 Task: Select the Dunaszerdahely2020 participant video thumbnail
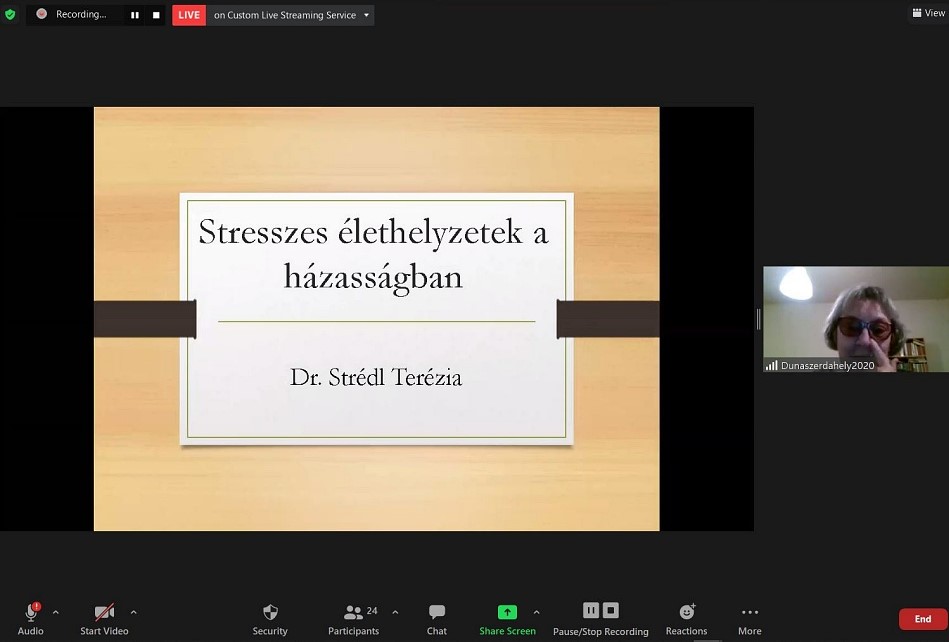click(x=855, y=319)
